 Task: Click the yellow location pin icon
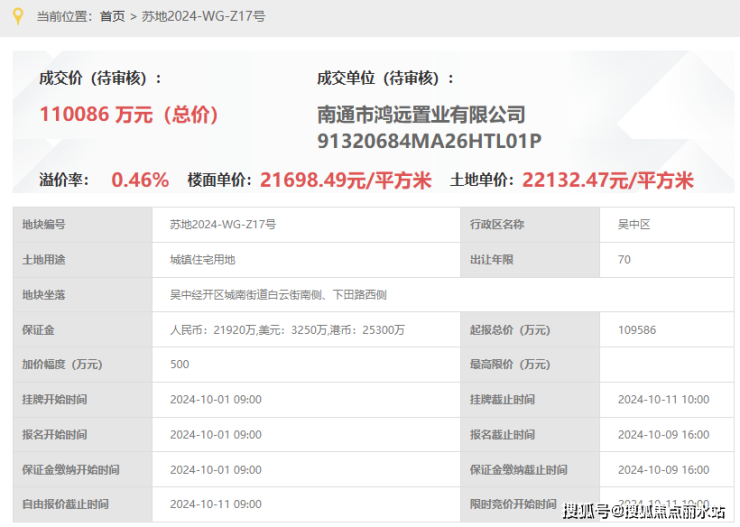click(17, 17)
